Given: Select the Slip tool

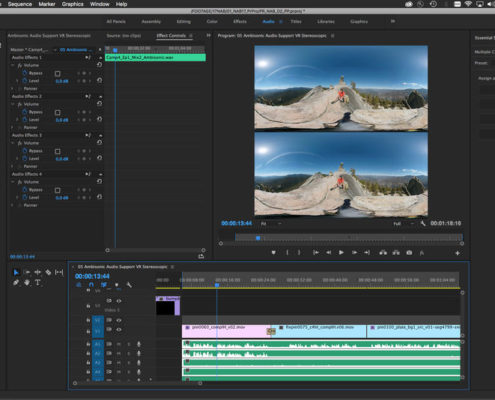Looking at the screenshot, I should (59, 272).
